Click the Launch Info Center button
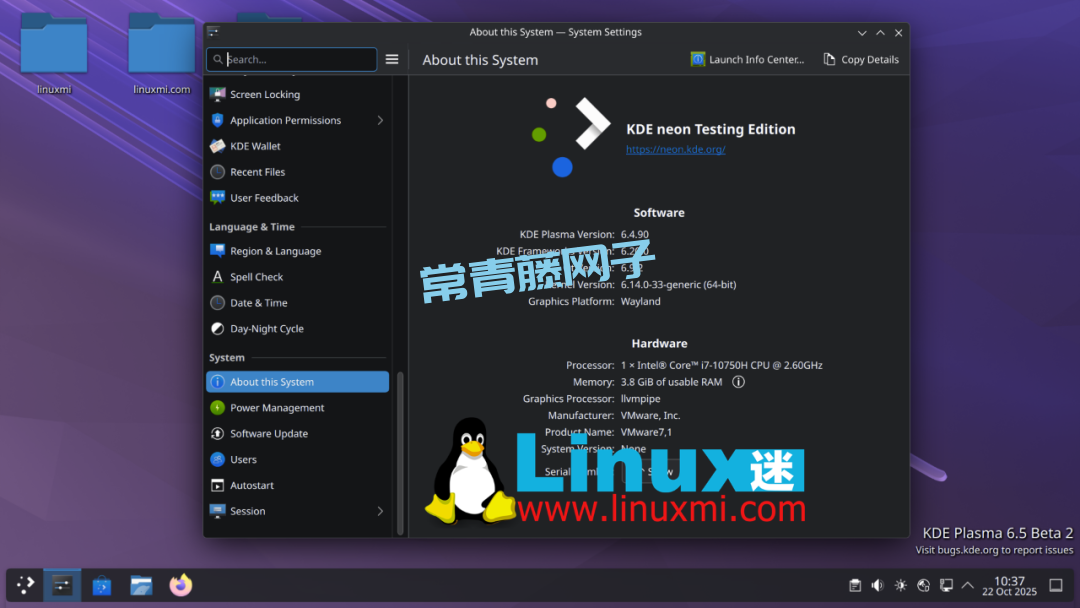The height and width of the screenshot is (608, 1080). (747, 60)
